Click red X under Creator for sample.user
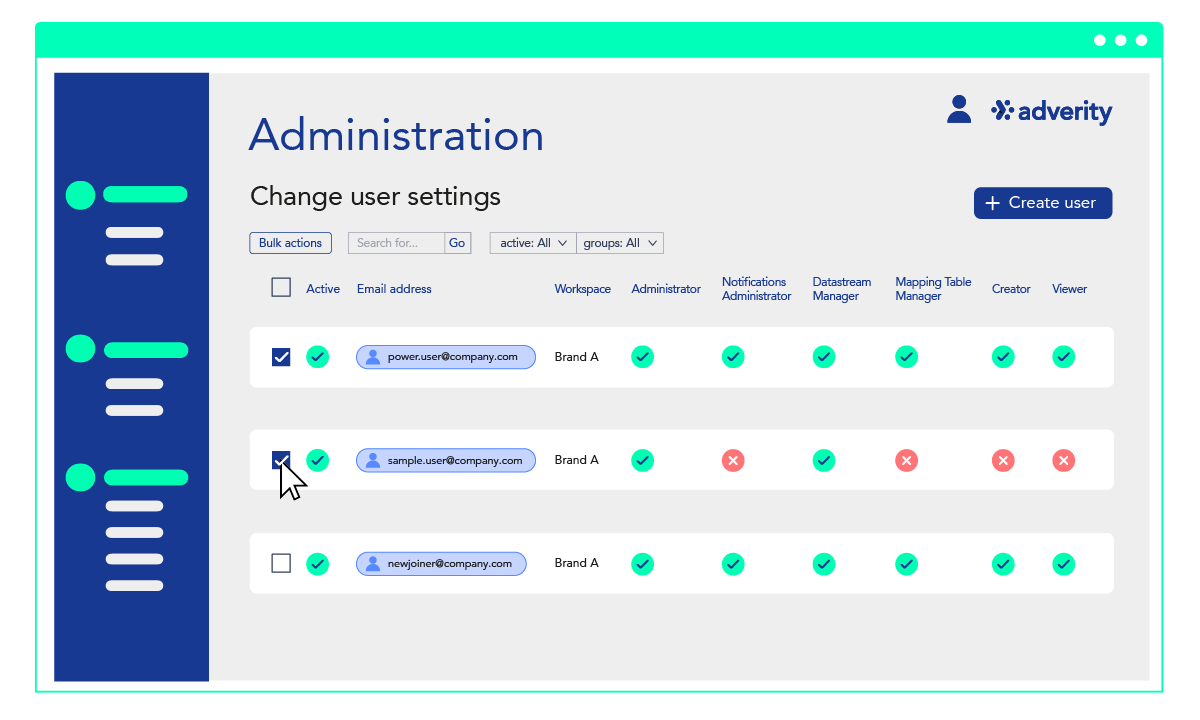Viewport: 1200px width, 720px height. click(x=1003, y=460)
